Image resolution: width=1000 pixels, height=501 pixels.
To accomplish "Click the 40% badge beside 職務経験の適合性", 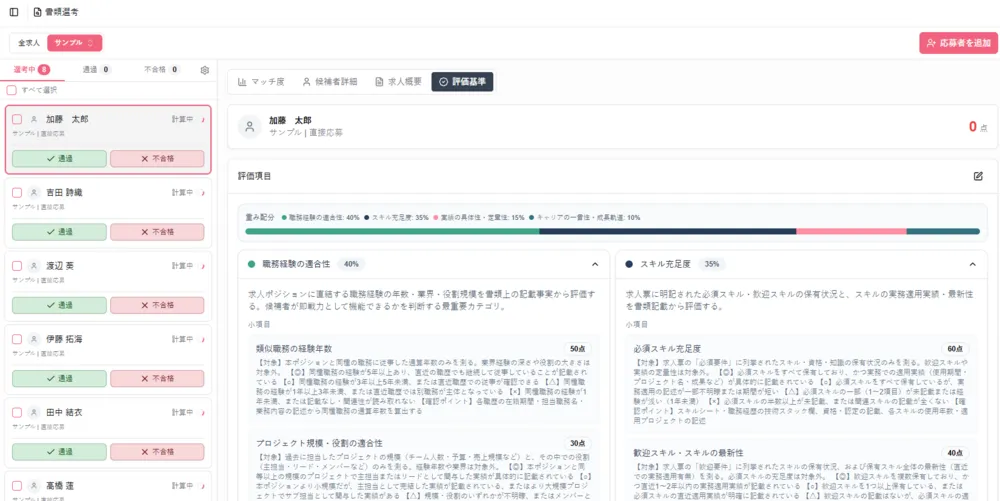I will pyautogui.click(x=351, y=264).
